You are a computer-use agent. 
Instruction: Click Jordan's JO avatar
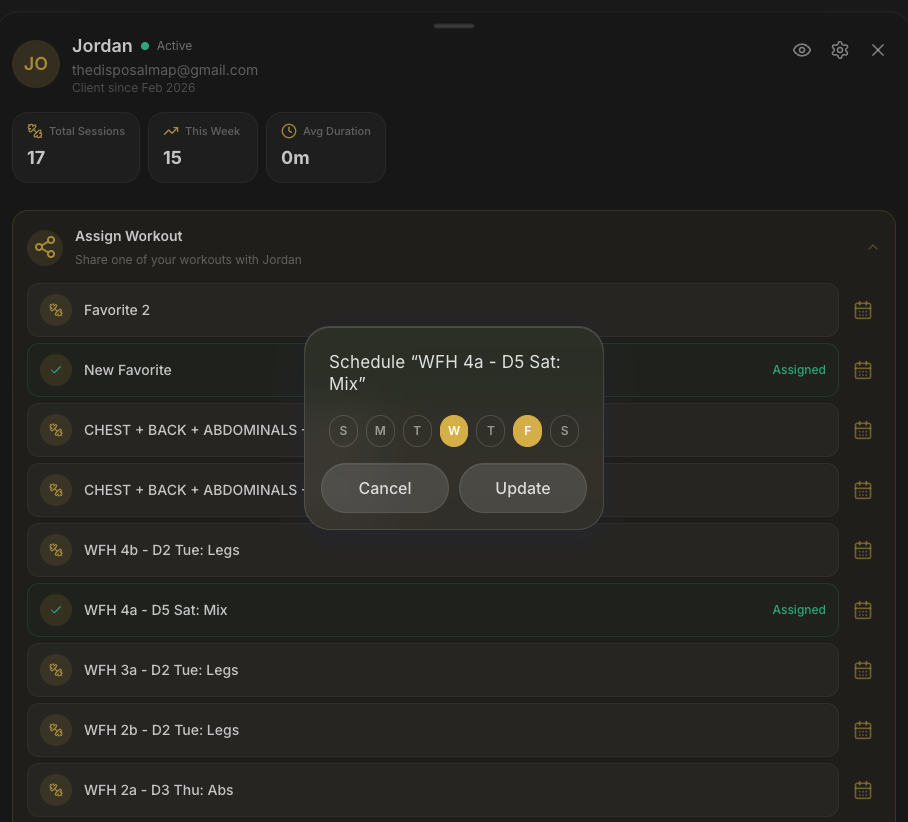coord(36,64)
